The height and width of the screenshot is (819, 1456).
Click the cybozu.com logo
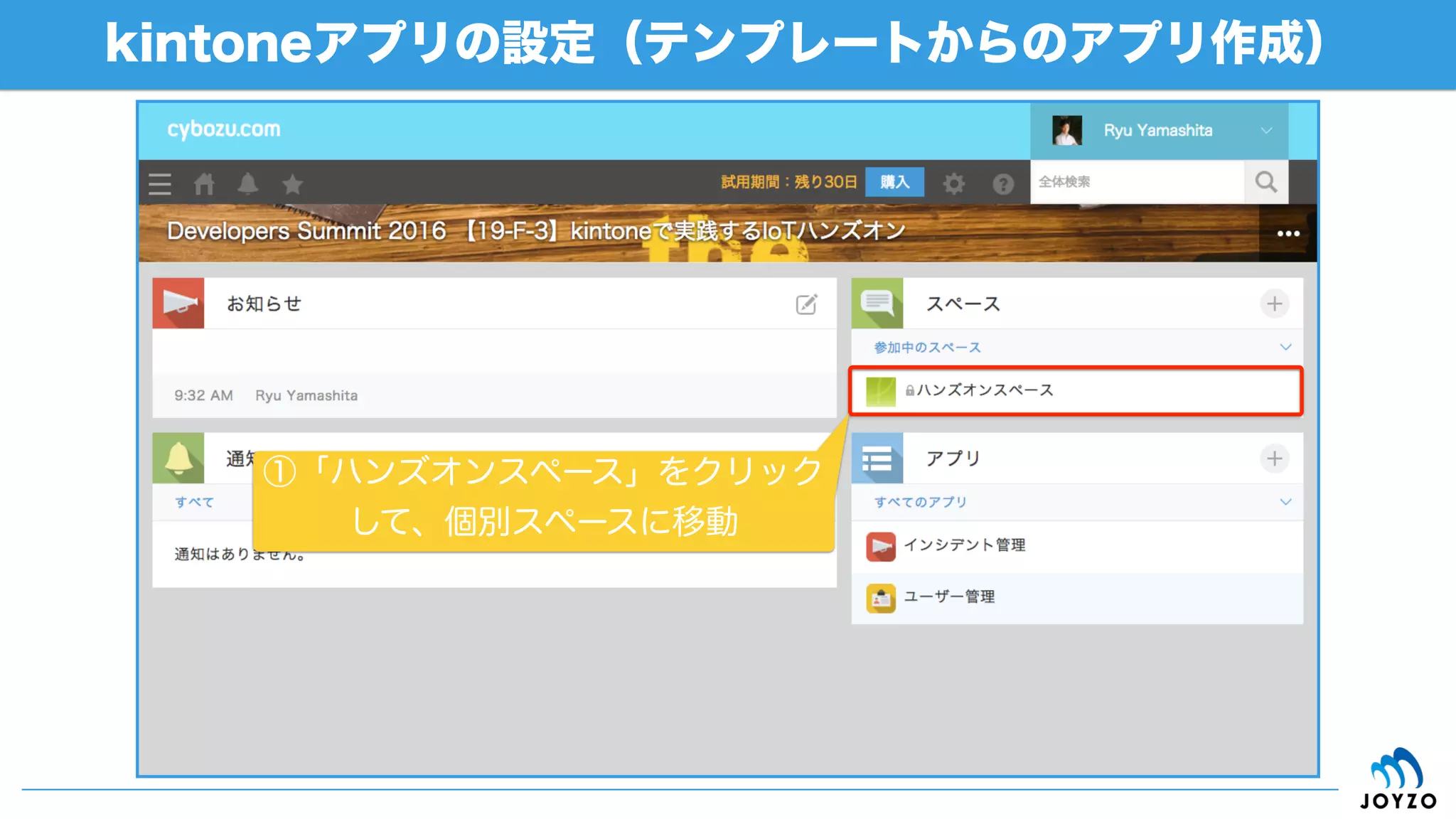tap(224, 129)
